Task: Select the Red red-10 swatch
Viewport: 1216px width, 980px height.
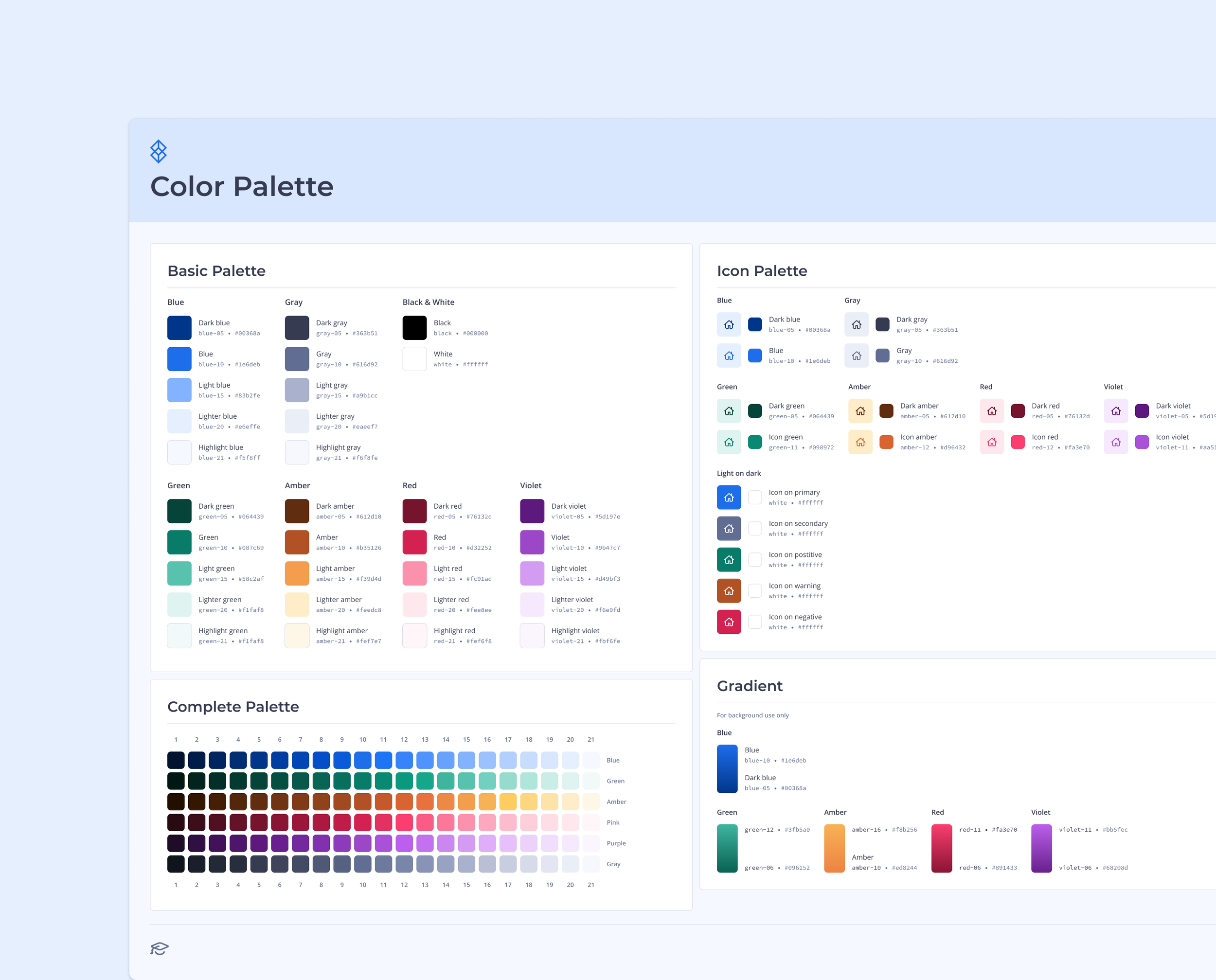Action: point(414,542)
